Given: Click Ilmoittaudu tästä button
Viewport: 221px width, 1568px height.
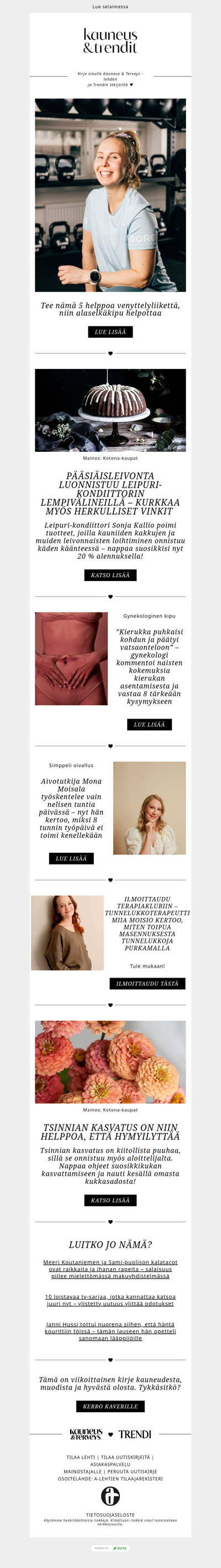Looking at the screenshot, I should [148, 983].
